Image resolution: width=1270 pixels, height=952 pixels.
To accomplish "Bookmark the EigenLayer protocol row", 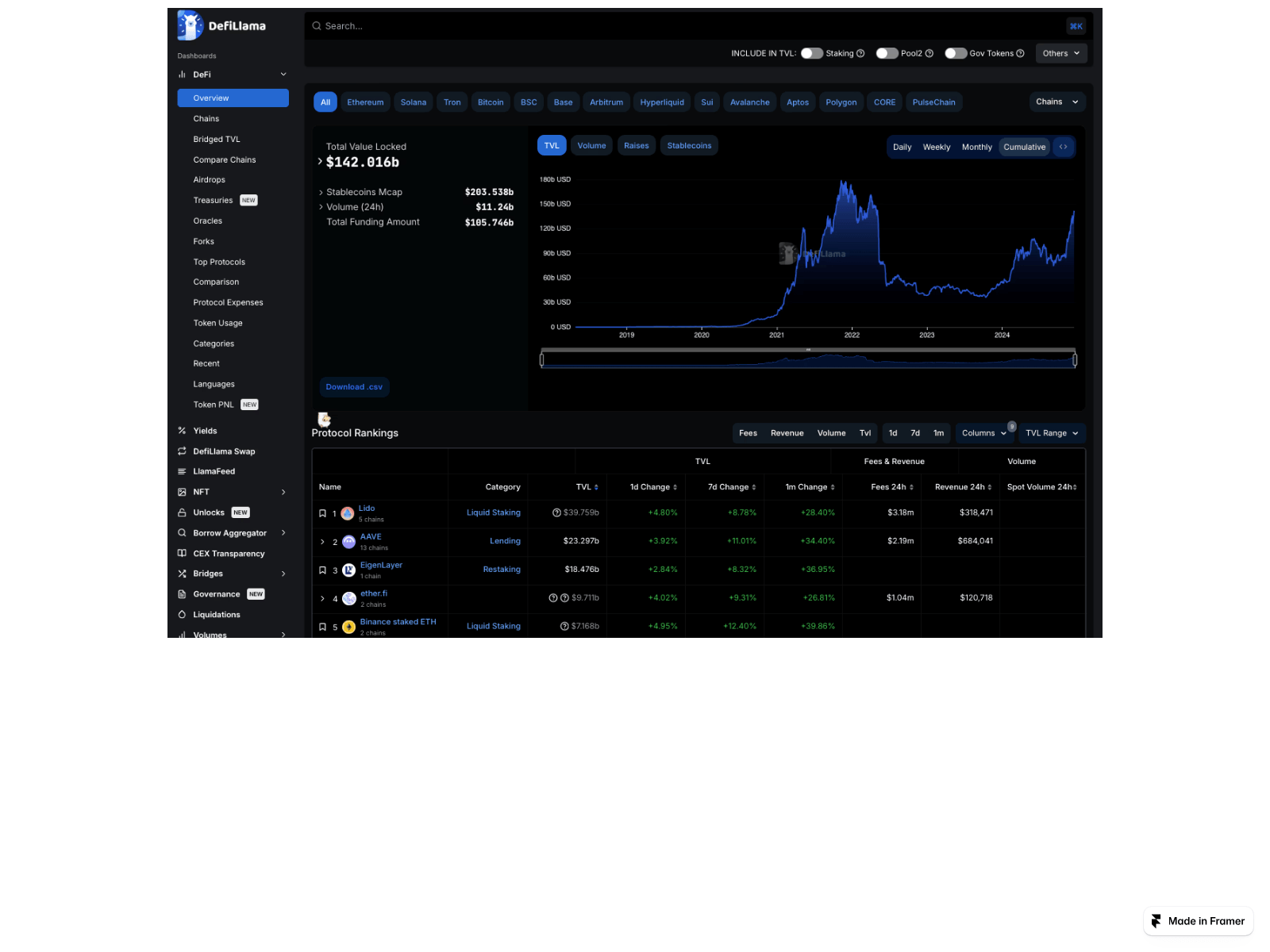I will point(322,570).
